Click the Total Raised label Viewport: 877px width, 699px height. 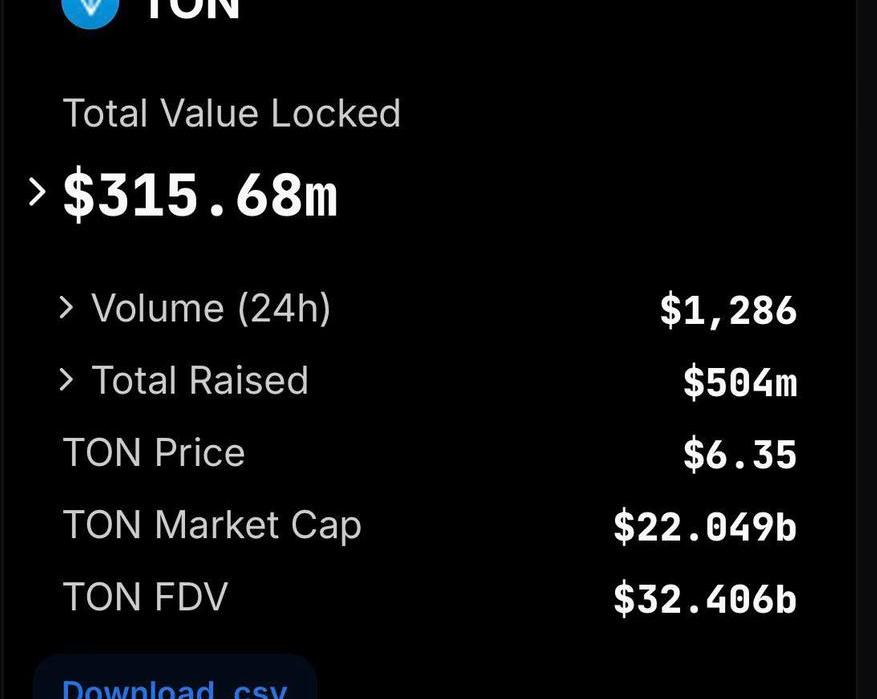200,380
